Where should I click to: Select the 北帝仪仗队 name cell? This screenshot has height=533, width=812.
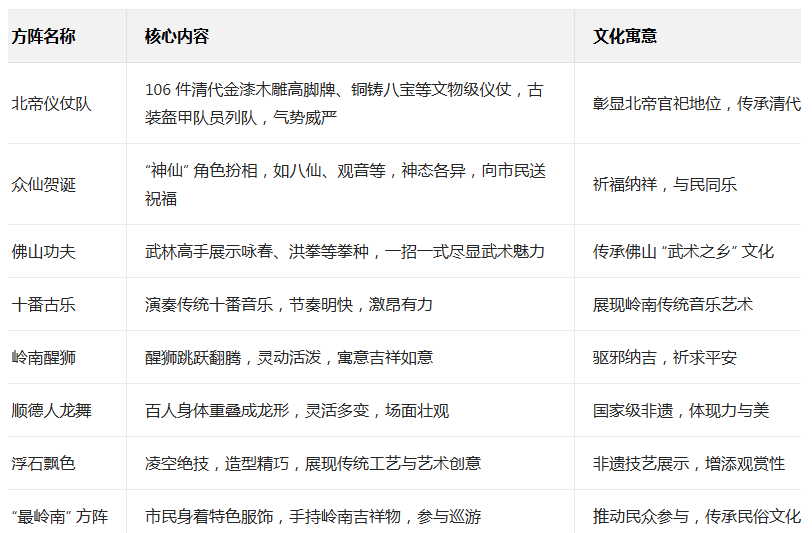51,103
